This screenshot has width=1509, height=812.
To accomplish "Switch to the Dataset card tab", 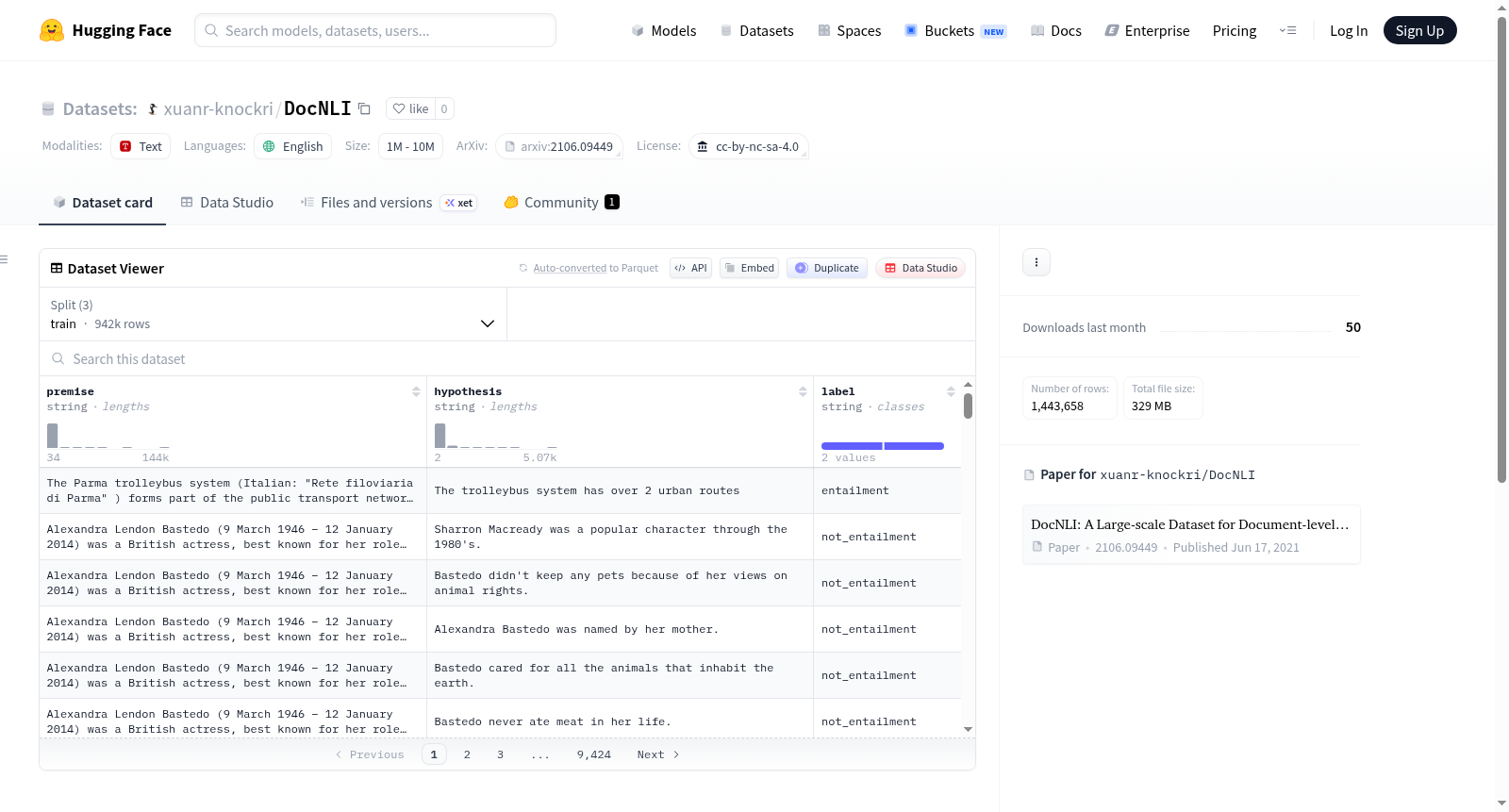I will click(x=103, y=203).
